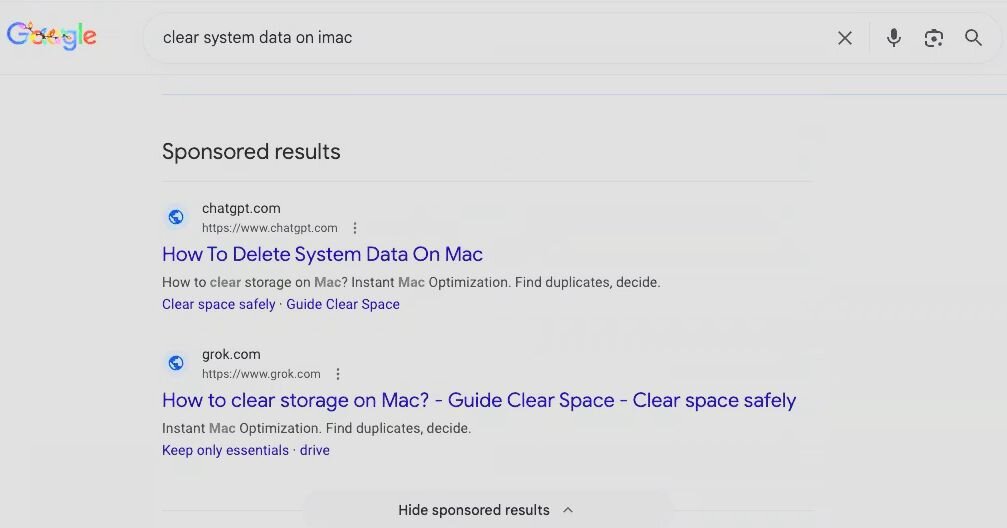1007x528 pixels.
Task: Start voice search with microphone icon
Action: click(x=893, y=38)
